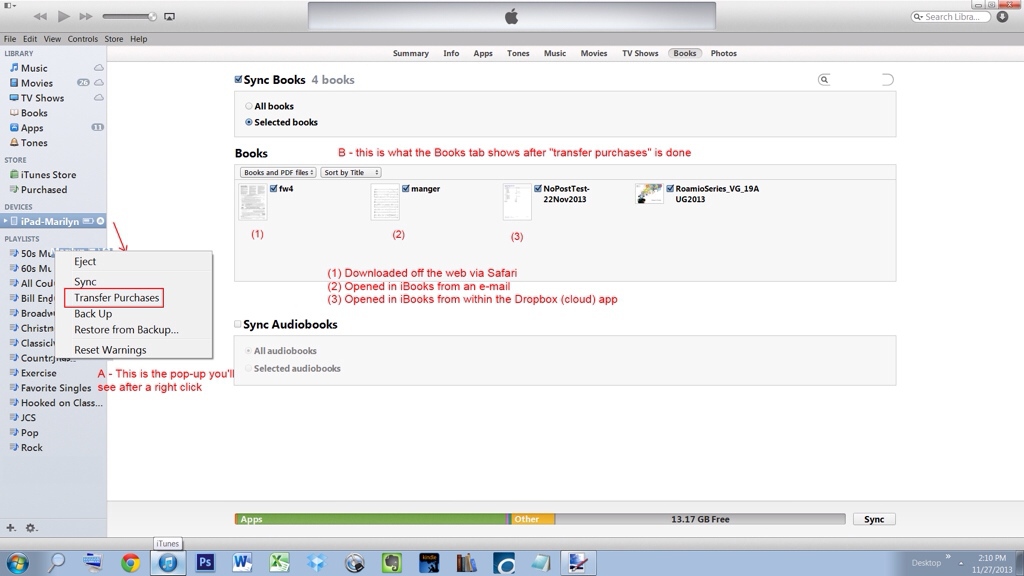Select the Selected books radio button
Screen dimensions: 1024x576
249,122
